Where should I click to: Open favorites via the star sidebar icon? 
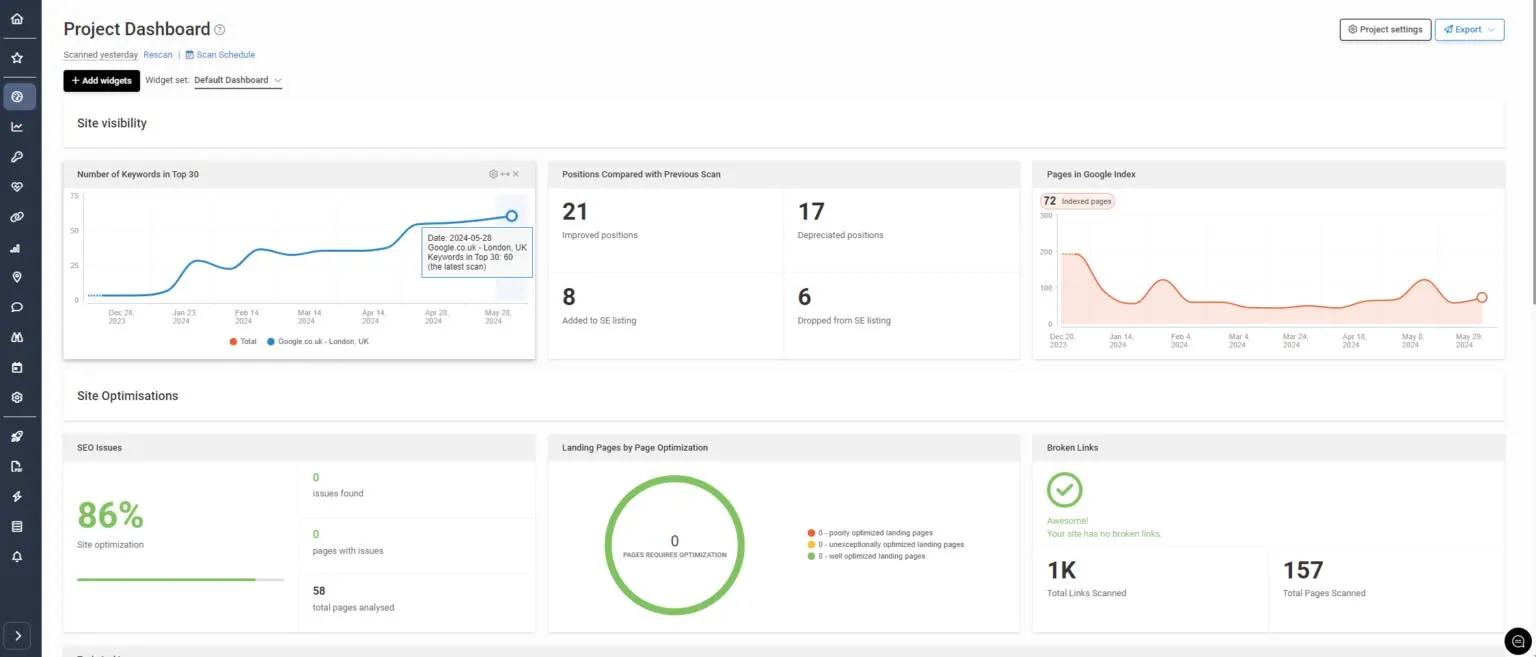pyautogui.click(x=17, y=58)
